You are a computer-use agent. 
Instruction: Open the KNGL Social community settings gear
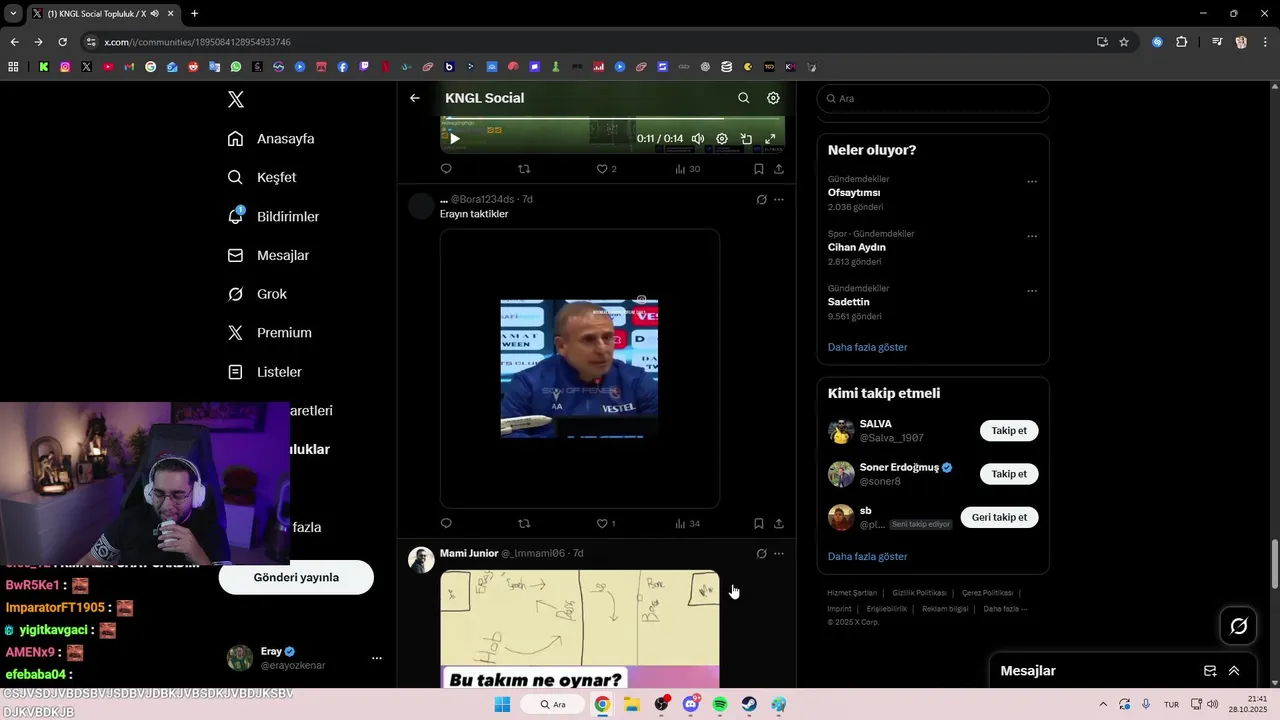[x=773, y=98]
